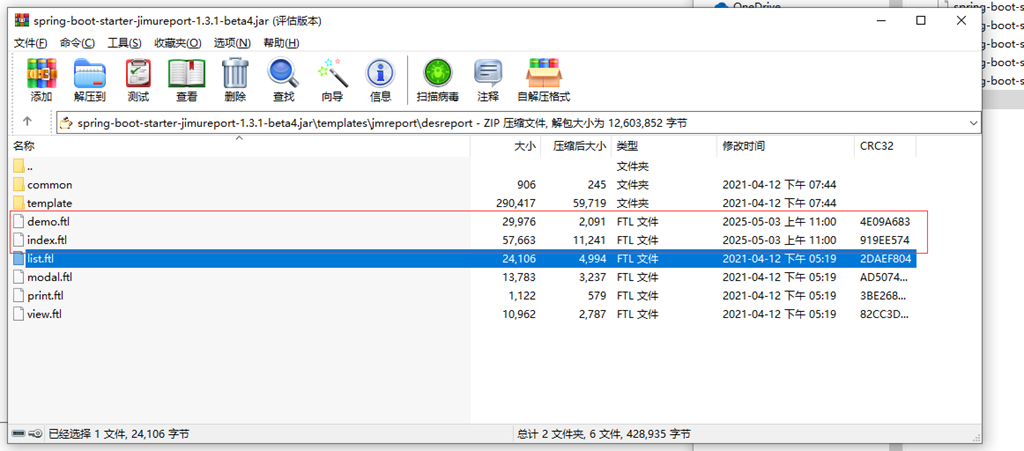Open the 选项(N) menu
This screenshot has width=1024, height=451.
pos(232,43)
